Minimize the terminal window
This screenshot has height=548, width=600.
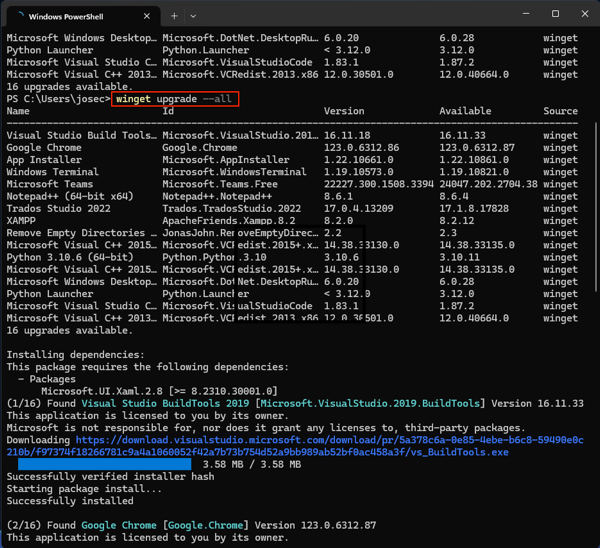point(526,14)
